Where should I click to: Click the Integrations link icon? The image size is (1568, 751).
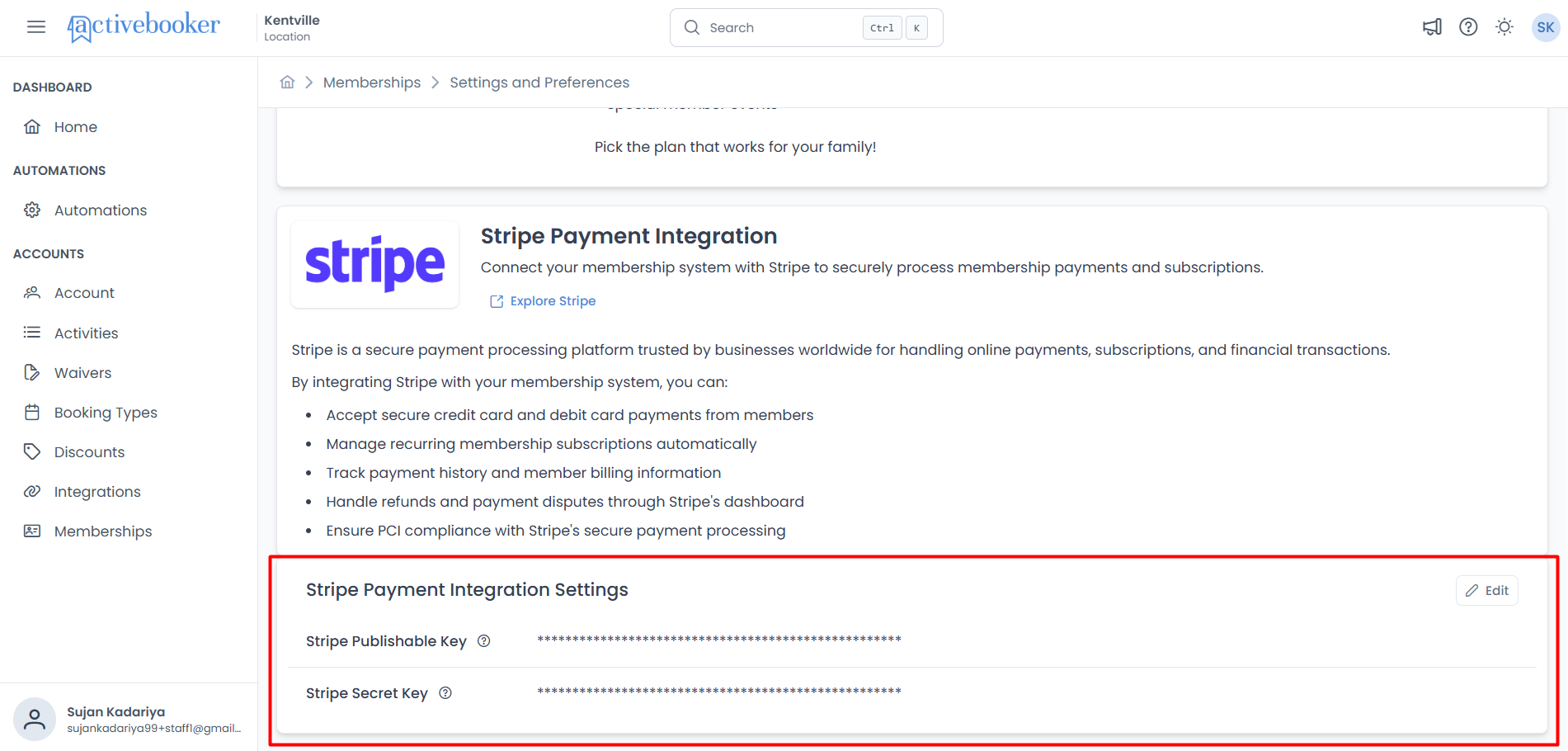[x=32, y=491]
